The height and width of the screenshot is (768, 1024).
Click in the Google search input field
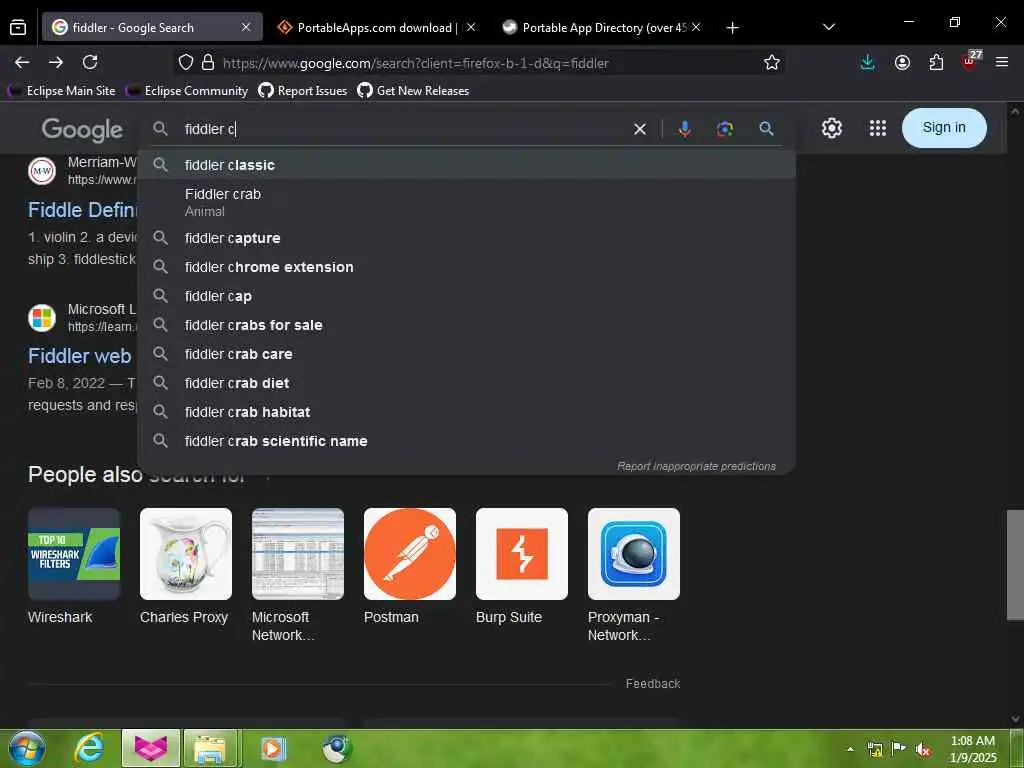[405, 129]
